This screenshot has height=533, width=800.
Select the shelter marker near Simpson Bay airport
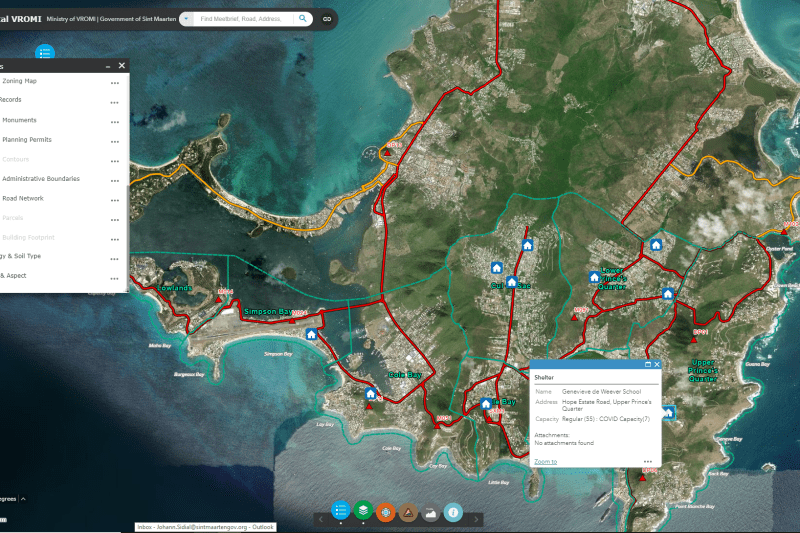(311, 335)
